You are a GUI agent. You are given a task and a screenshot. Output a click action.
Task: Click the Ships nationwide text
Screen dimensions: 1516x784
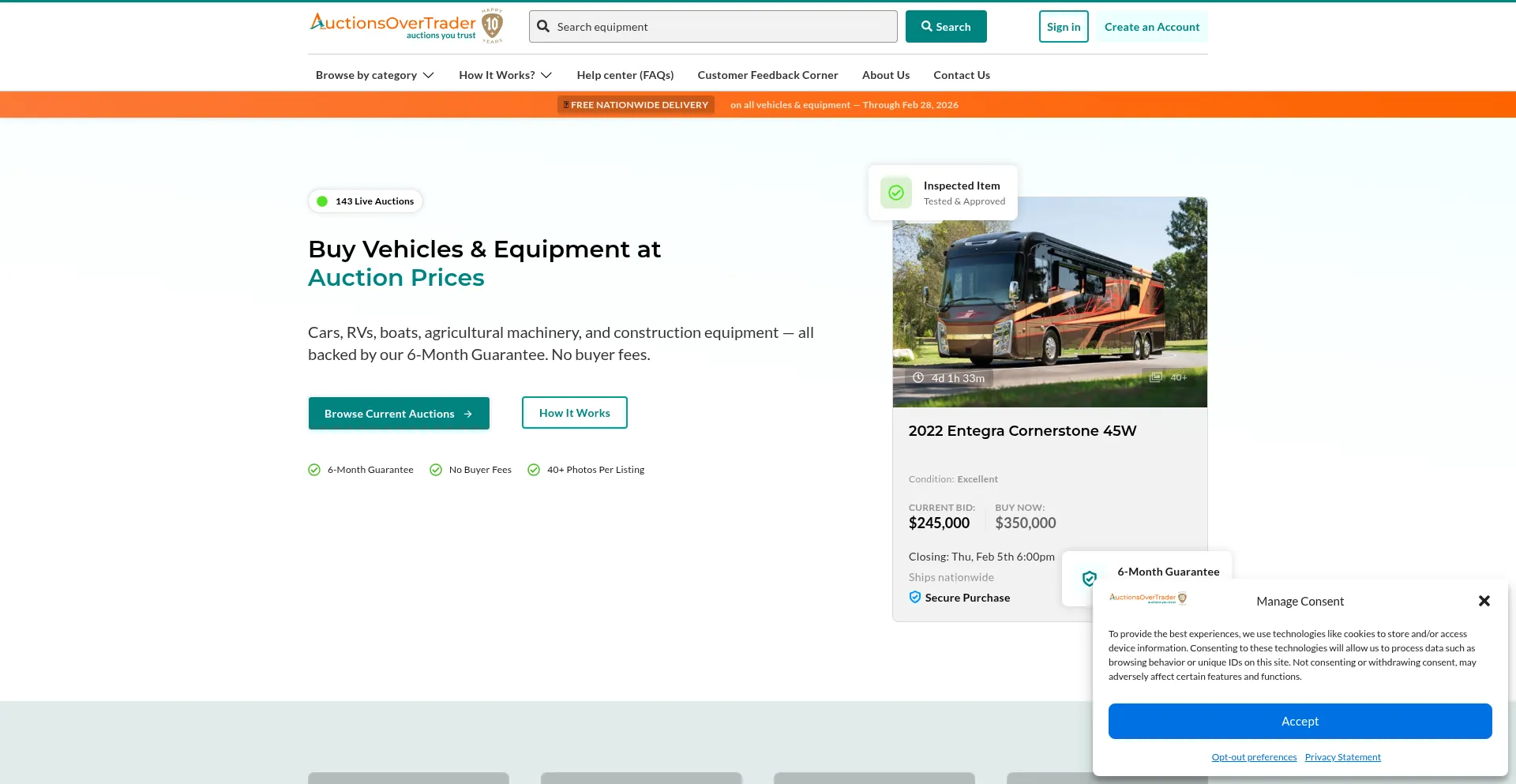951,577
